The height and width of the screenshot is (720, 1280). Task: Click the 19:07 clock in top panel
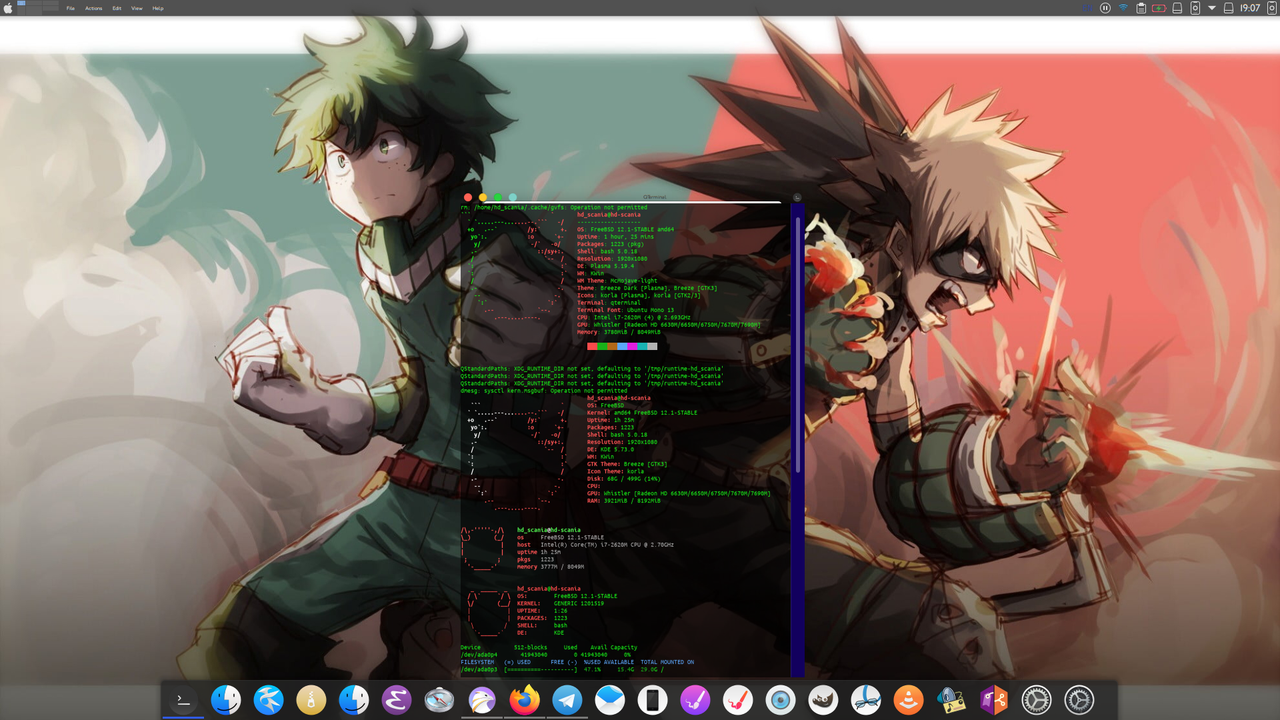[x=1249, y=8]
